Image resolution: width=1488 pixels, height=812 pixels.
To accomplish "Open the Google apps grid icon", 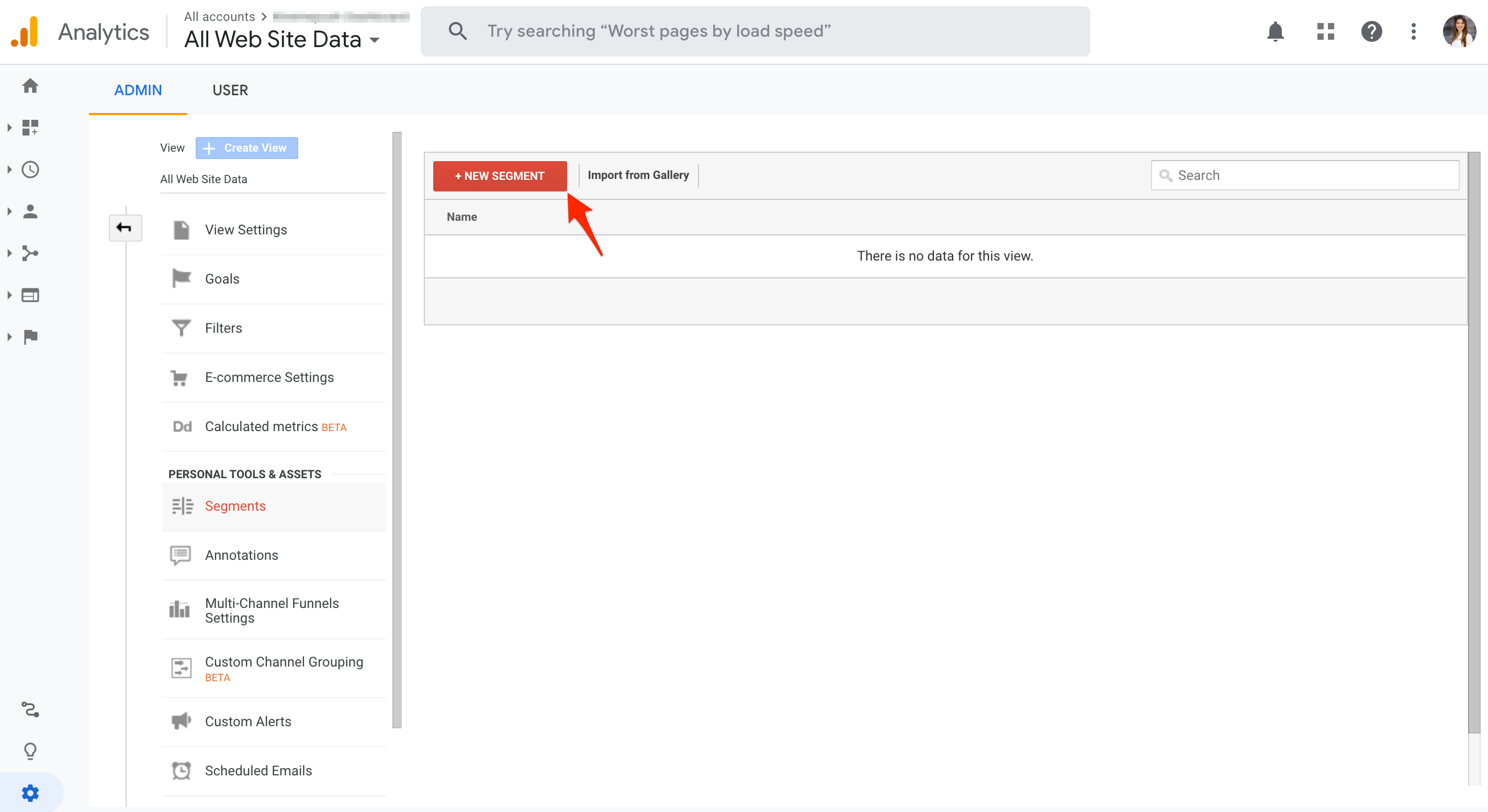I will (x=1325, y=31).
